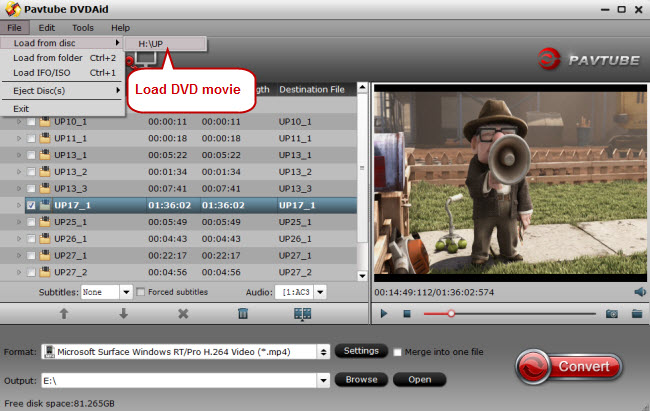Expand the UP26_1 tree row
The height and width of the screenshot is (411, 650).
coord(19,239)
